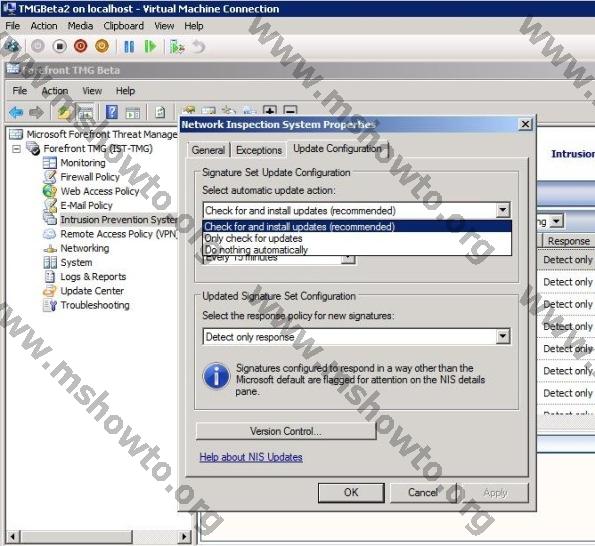Click the Snapshot icon in VM toolbar
The image size is (595, 546).
coord(177,47)
